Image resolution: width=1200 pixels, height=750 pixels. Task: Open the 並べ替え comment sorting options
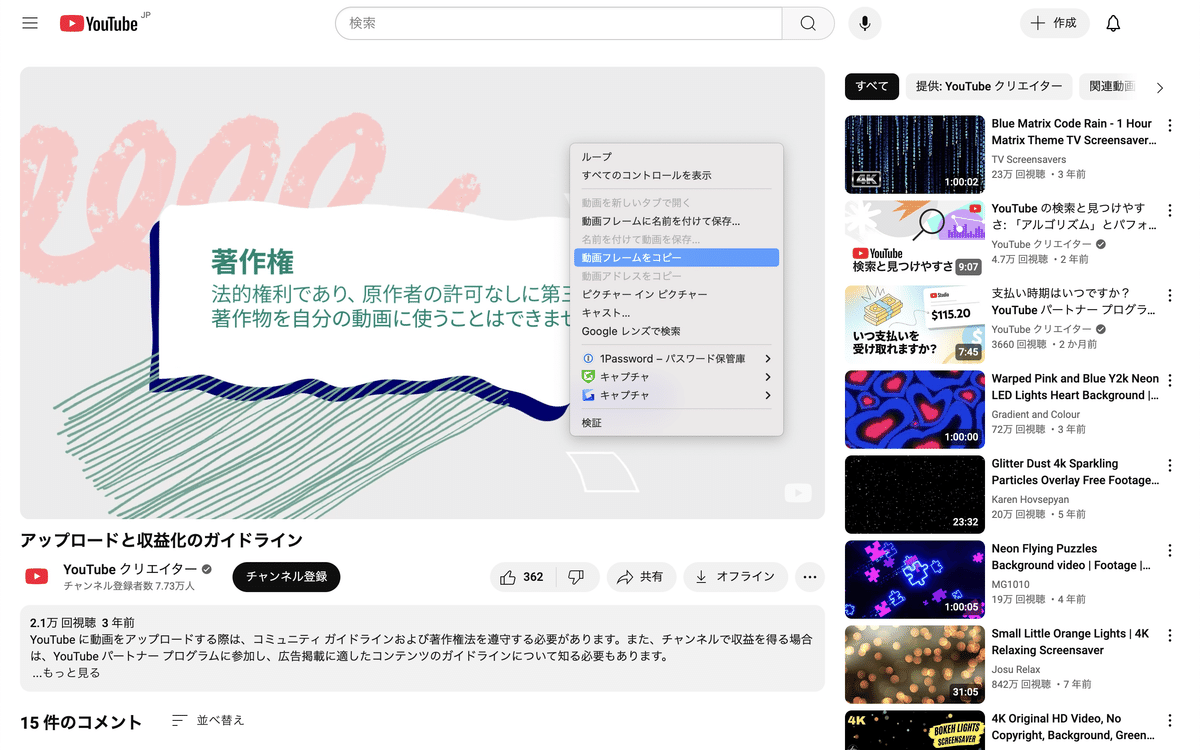coord(207,720)
